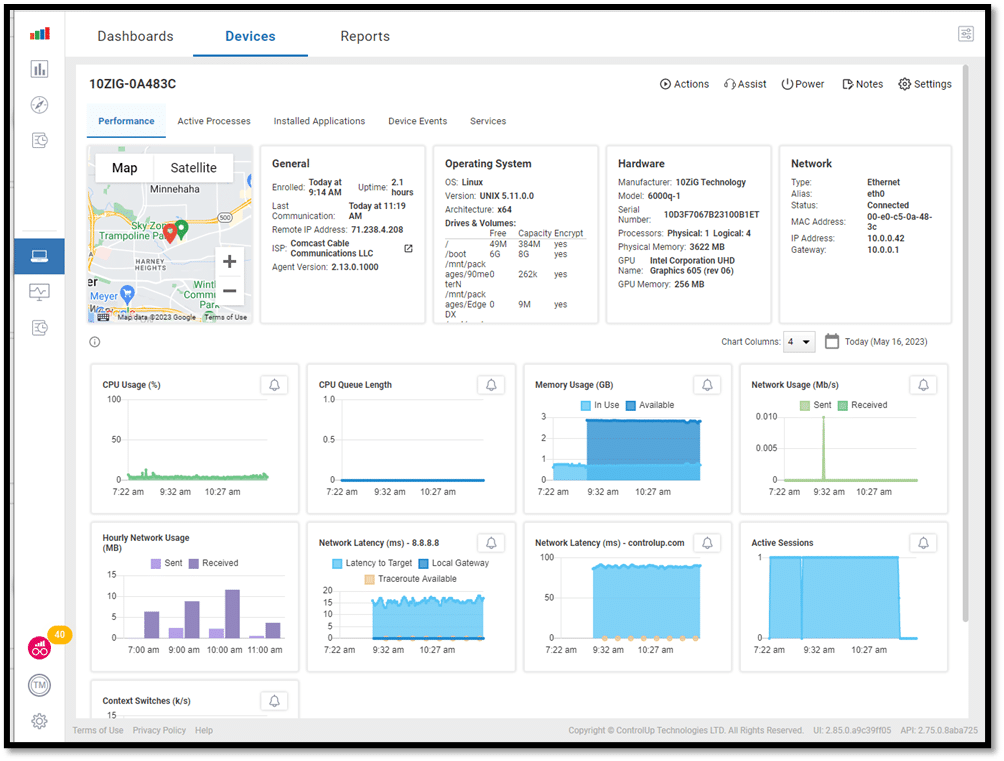This screenshot has height=761, width=1004.
Task: Open the TM user avatar
Action: tap(40, 685)
